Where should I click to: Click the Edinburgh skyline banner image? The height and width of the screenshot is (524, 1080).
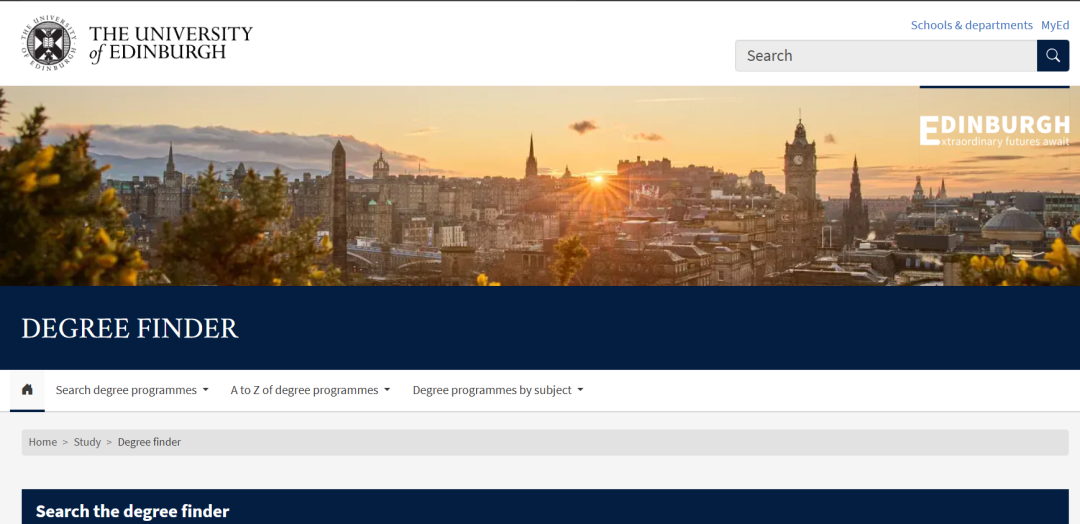pos(540,186)
